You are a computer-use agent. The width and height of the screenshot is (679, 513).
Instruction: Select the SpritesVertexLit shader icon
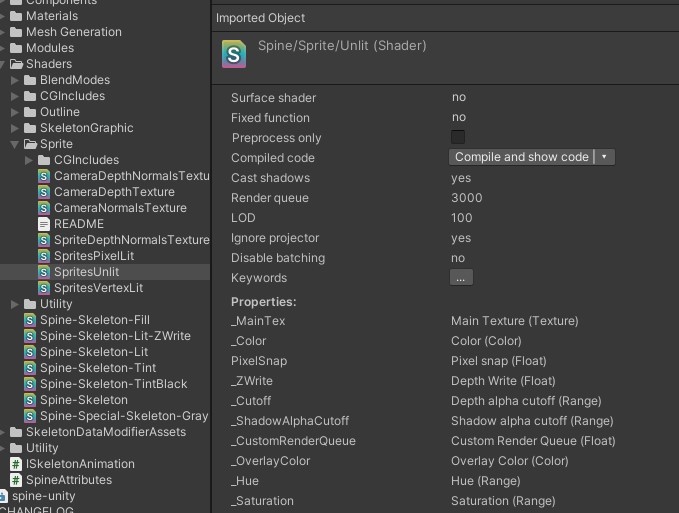pyautogui.click(x=44, y=288)
